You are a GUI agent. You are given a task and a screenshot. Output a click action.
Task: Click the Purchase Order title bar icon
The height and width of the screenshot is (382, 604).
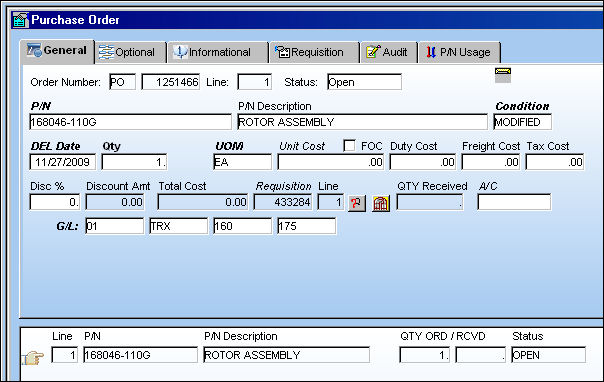(x=20, y=20)
